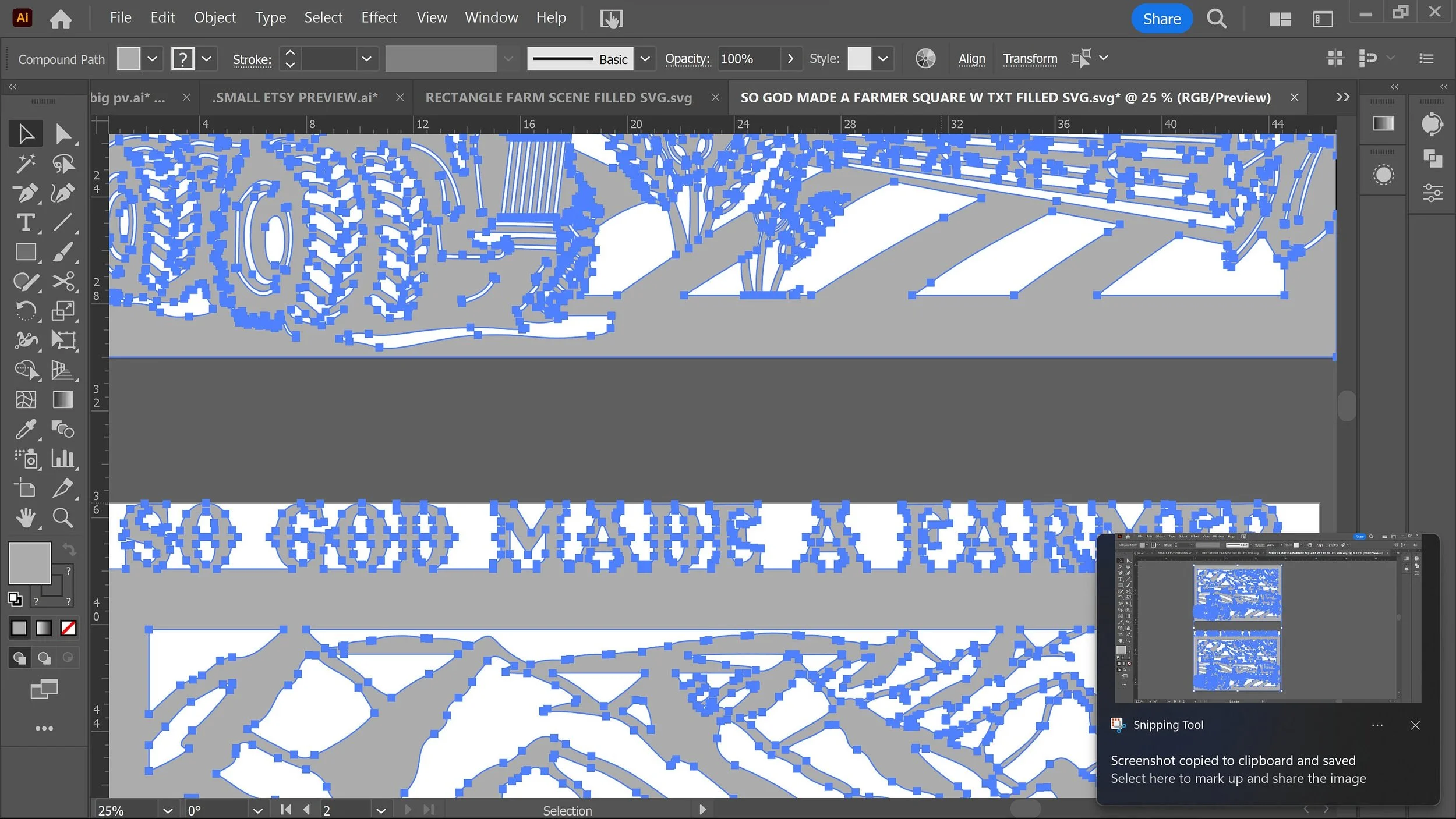Screen dimensions: 1456x819
Task: Expand the Basic brush definition dropdown
Action: click(645, 59)
